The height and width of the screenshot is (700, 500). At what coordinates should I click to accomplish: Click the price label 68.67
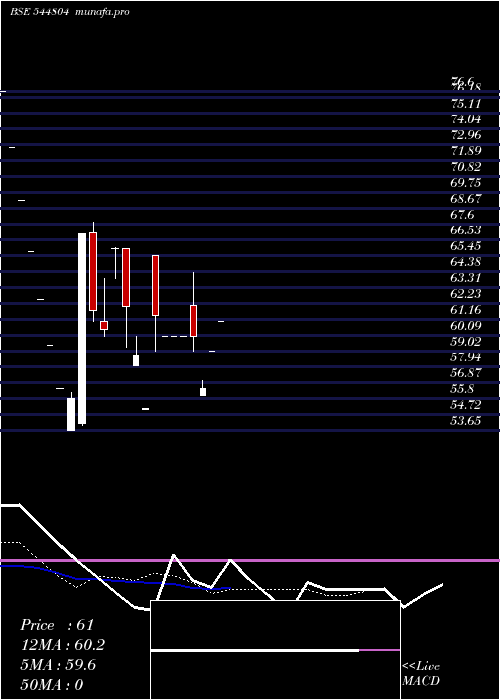466,199
